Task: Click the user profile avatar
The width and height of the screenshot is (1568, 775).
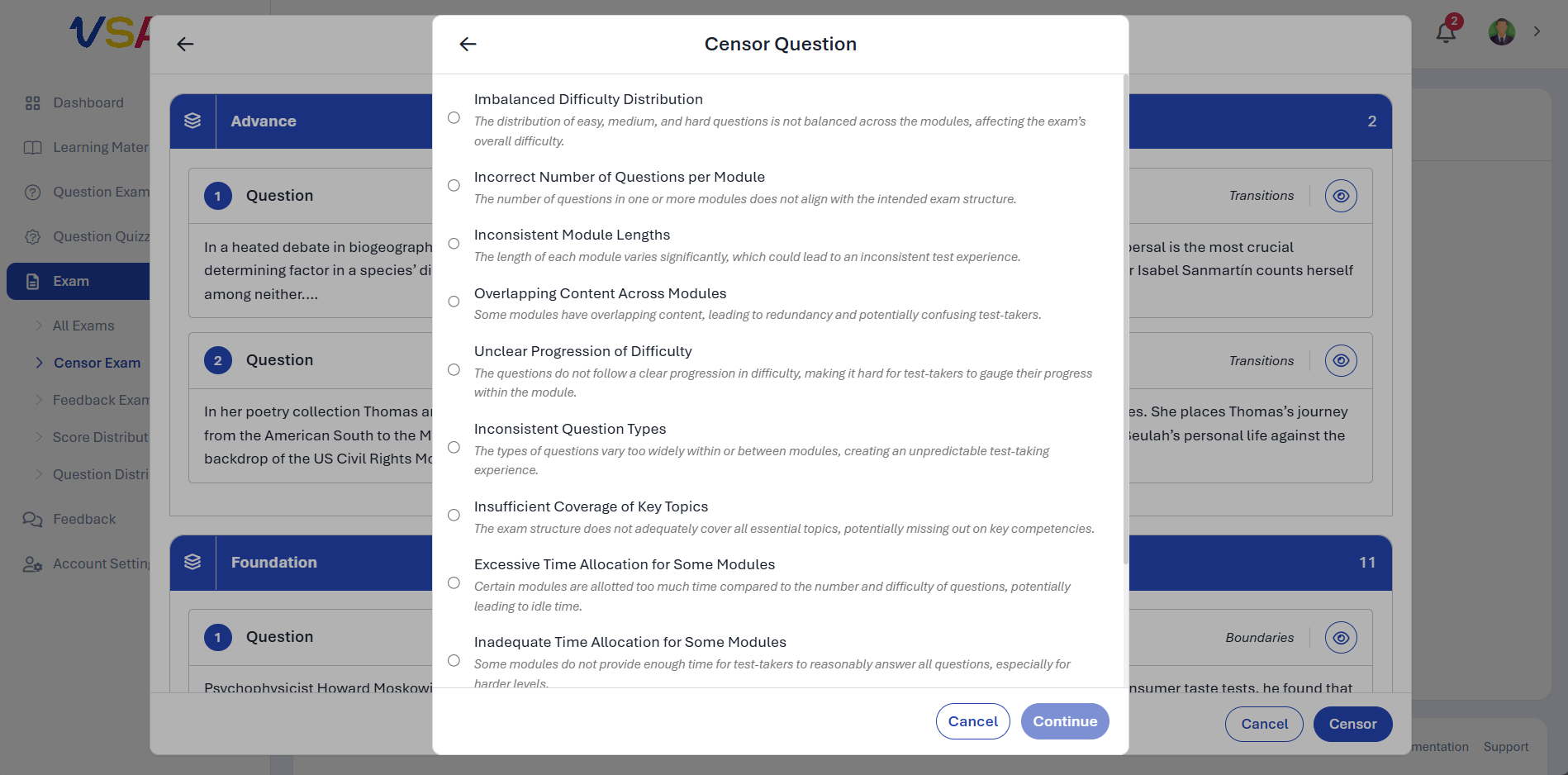Action: pos(1501,31)
